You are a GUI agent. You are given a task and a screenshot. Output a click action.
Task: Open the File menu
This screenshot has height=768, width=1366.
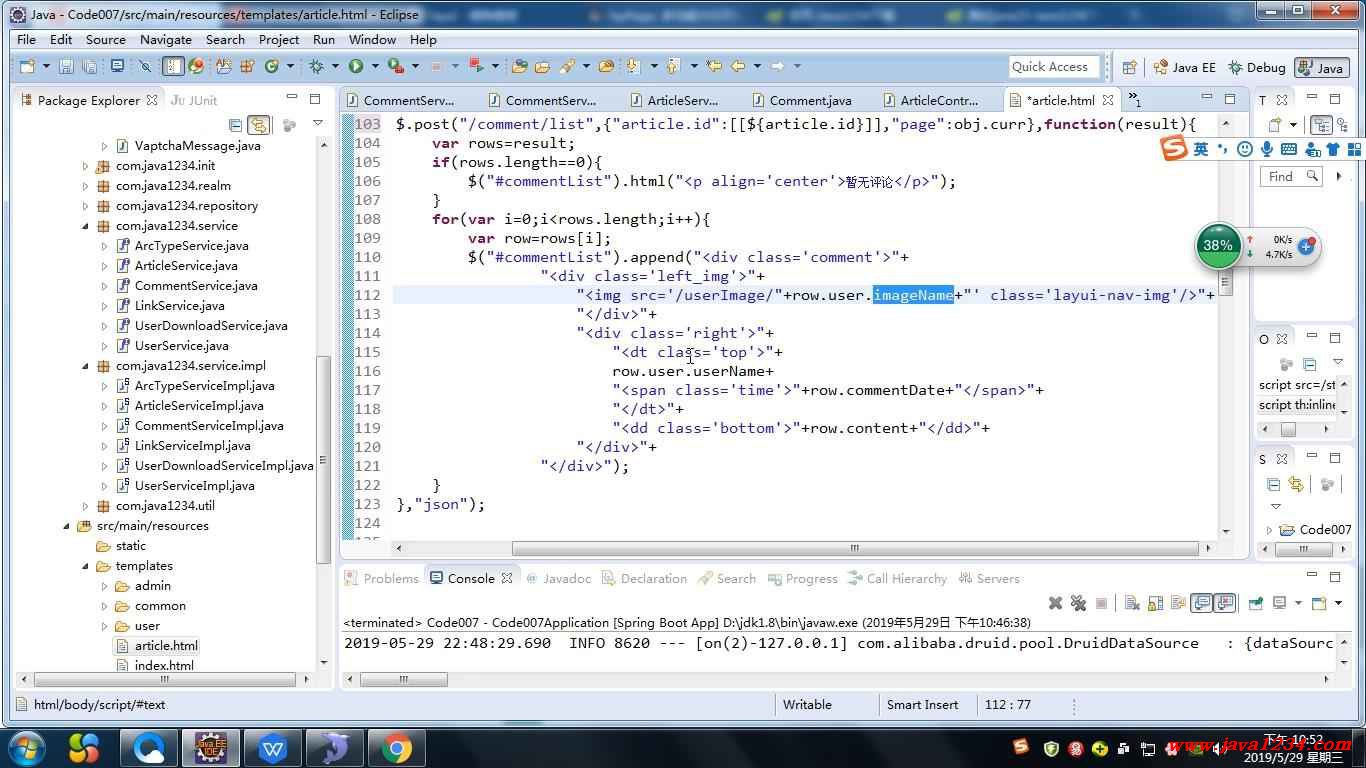[26, 39]
